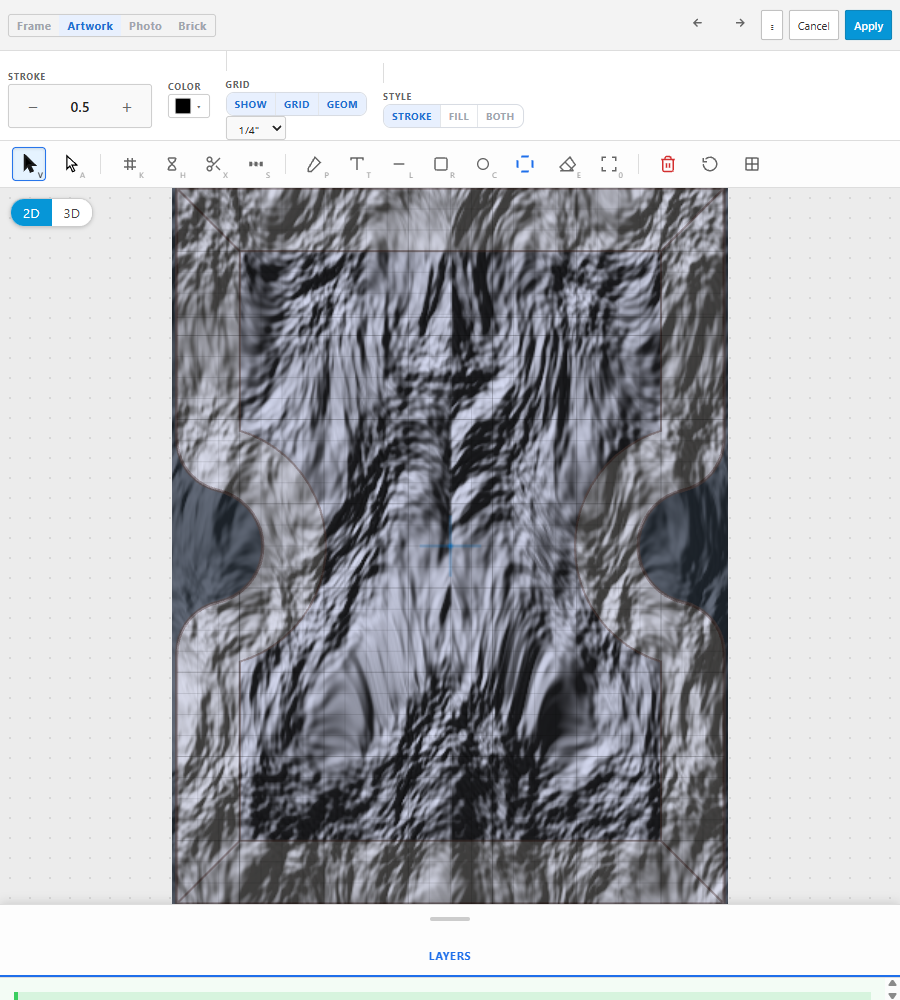Open the more options menu button

[772, 26]
